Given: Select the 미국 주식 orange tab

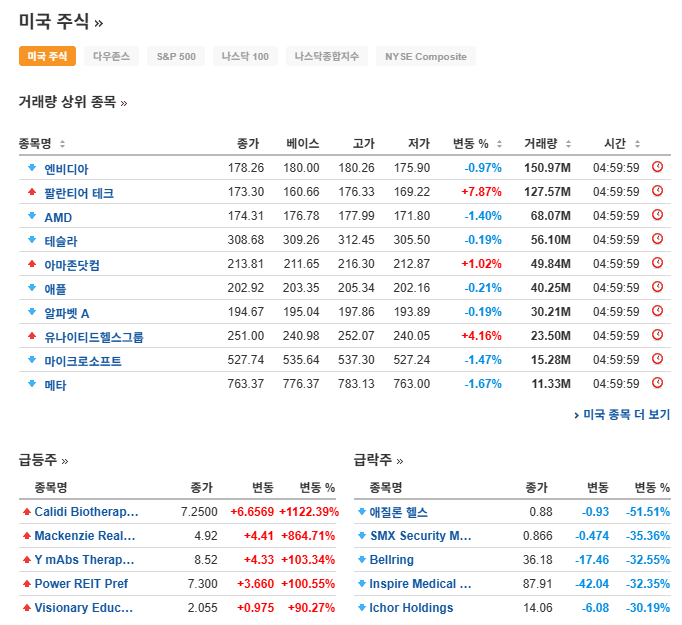Looking at the screenshot, I should click(x=47, y=56).
